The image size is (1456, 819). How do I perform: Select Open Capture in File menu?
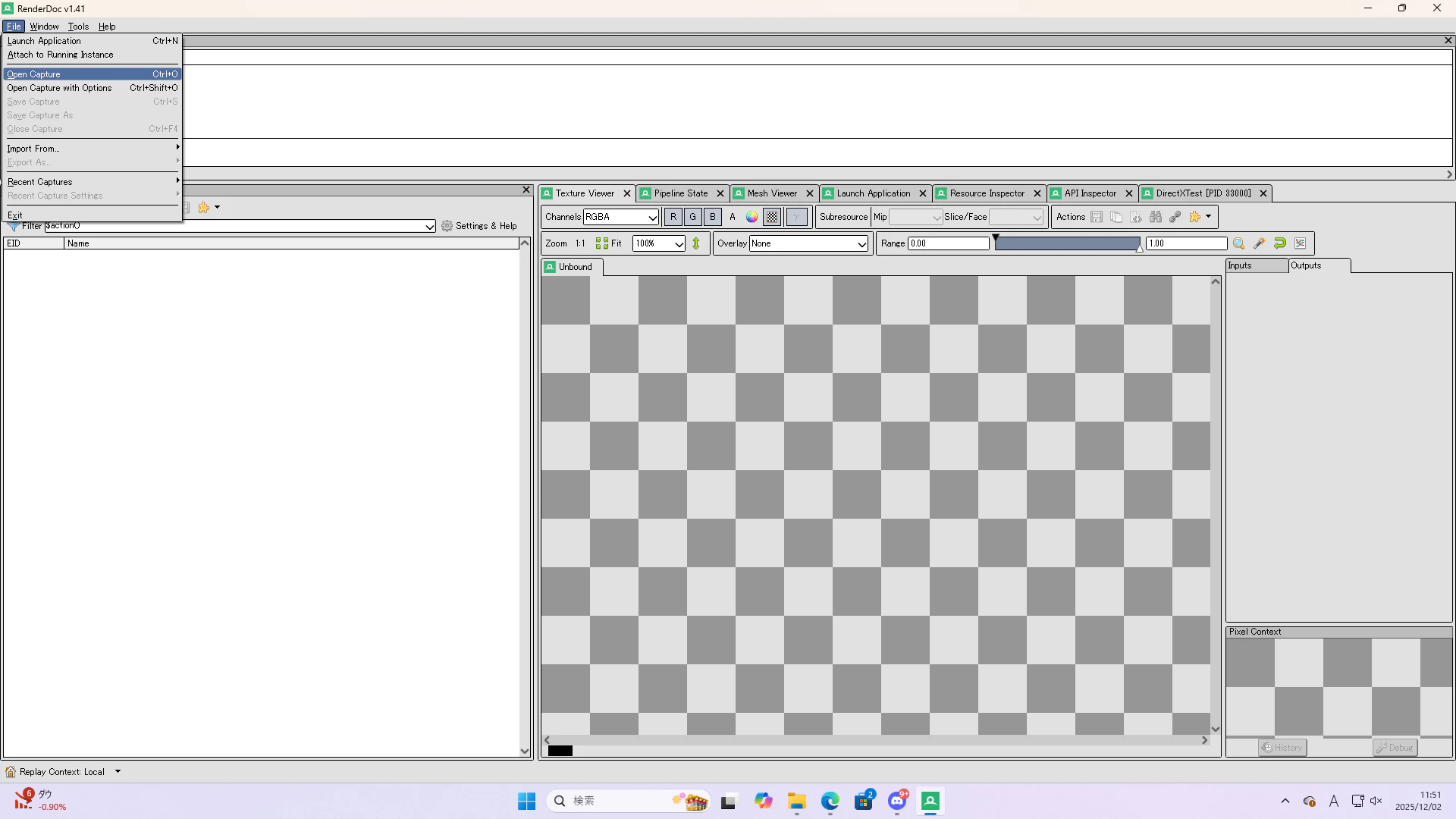pyautogui.click(x=34, y=74)
